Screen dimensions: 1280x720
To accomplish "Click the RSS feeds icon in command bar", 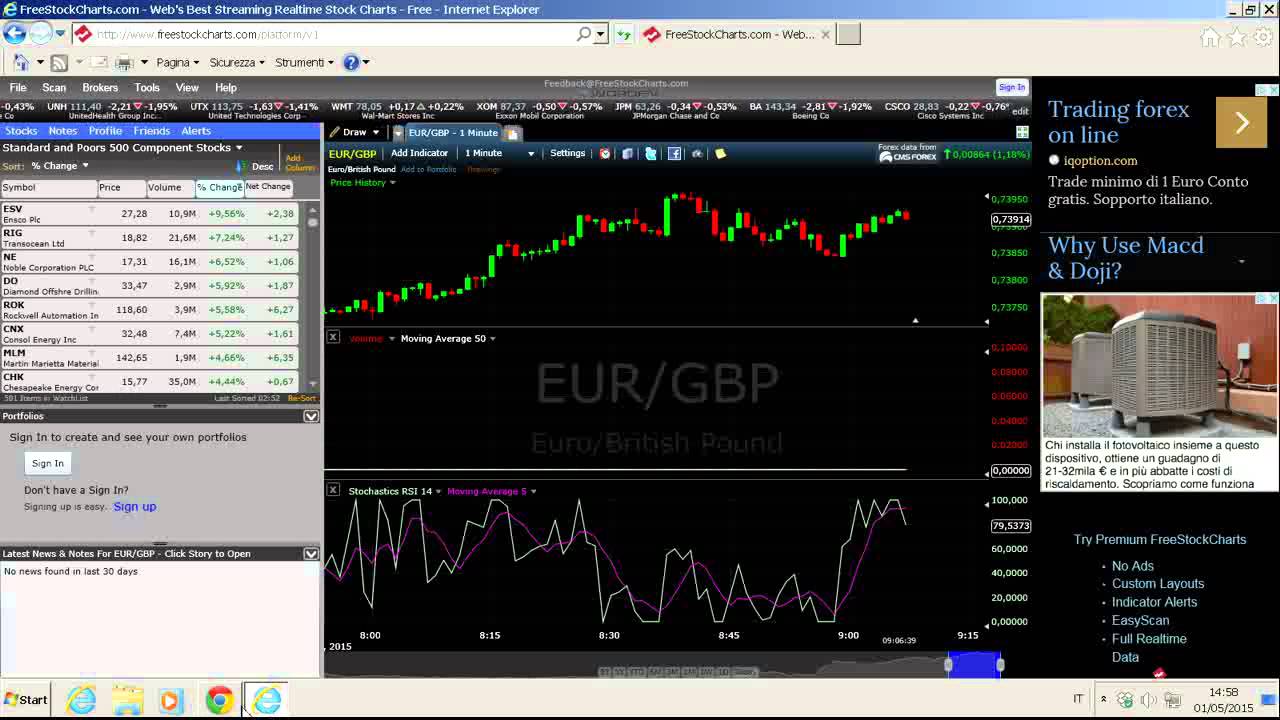I will [x=59, y=62].
